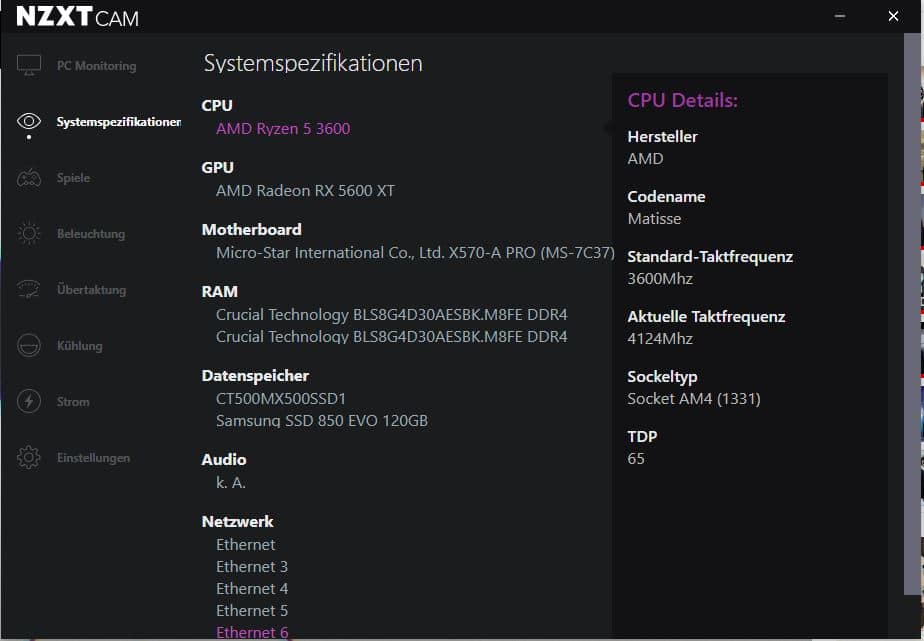This screenshot has width=924, height=641.
Task: Click the Beleuchtung sun icon
Action: [29, 234]
